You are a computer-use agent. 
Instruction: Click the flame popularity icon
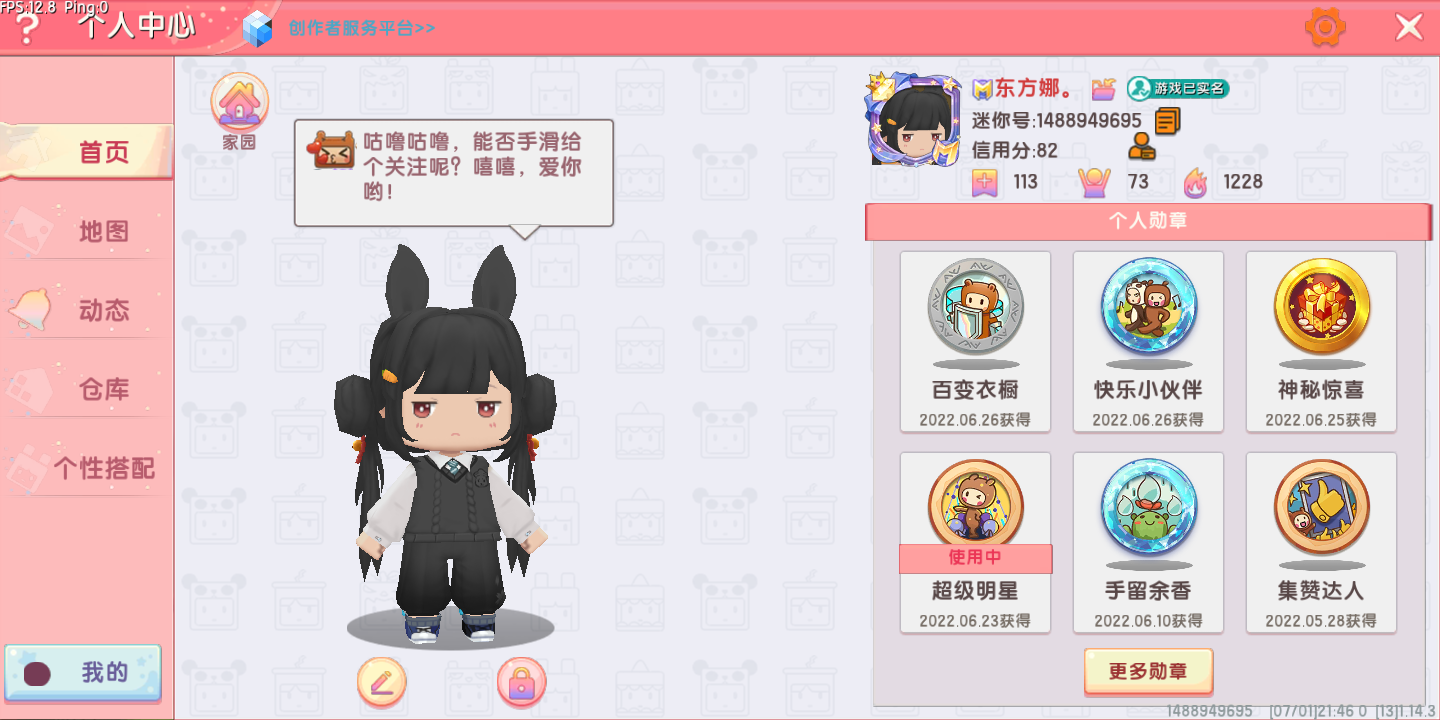click(x=1196, y=182)
